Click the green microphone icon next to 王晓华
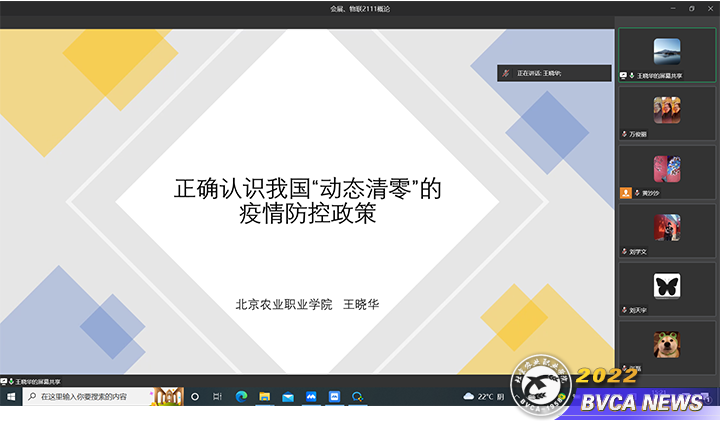The height and width of the screenshot is (430, 720). (632, 75)
